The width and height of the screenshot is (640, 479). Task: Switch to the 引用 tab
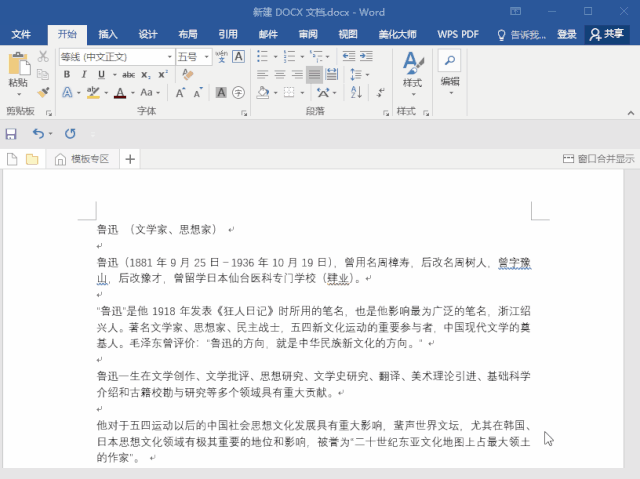click(228, 34)
